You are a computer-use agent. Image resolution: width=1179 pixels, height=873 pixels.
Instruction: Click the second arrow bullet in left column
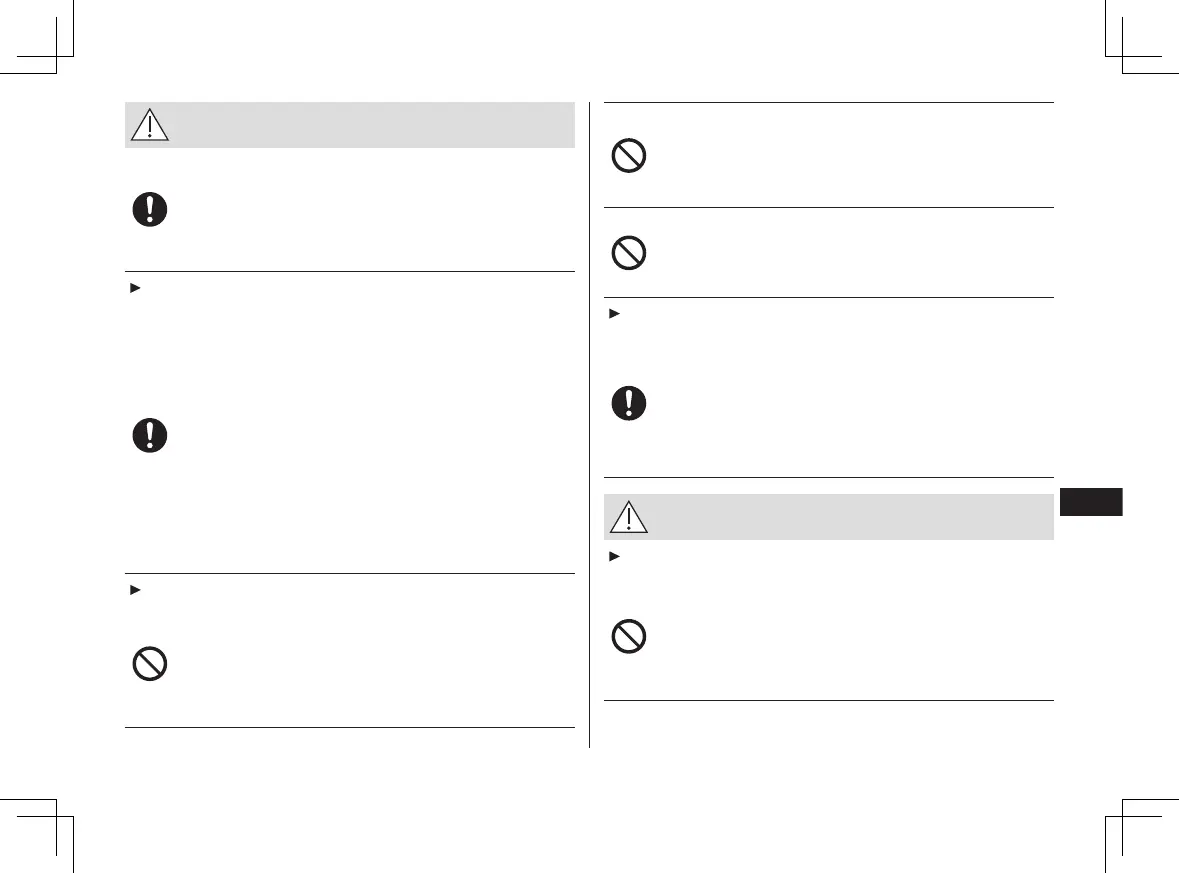(x=131, y=590)
